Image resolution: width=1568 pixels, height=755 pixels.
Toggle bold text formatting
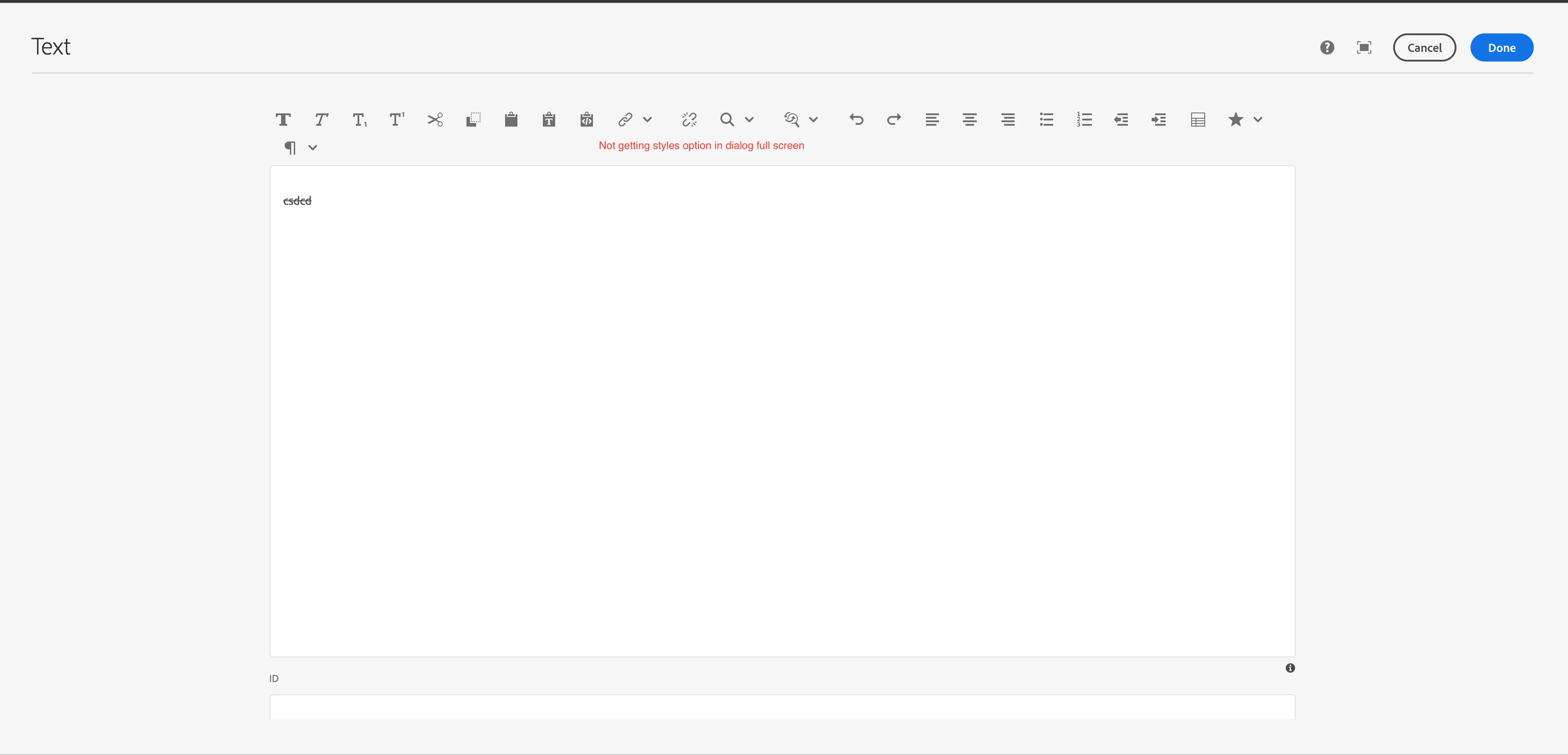[x=283, y=120]
